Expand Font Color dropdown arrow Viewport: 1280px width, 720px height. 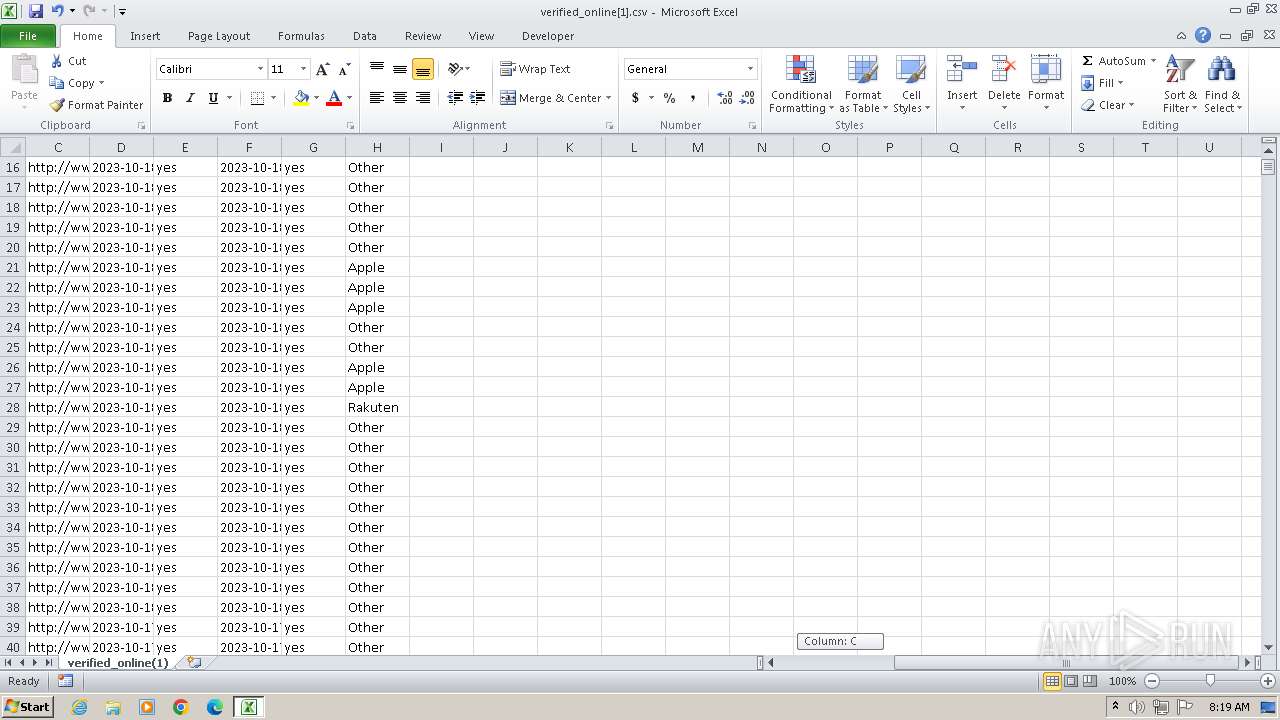pos(349,98)
